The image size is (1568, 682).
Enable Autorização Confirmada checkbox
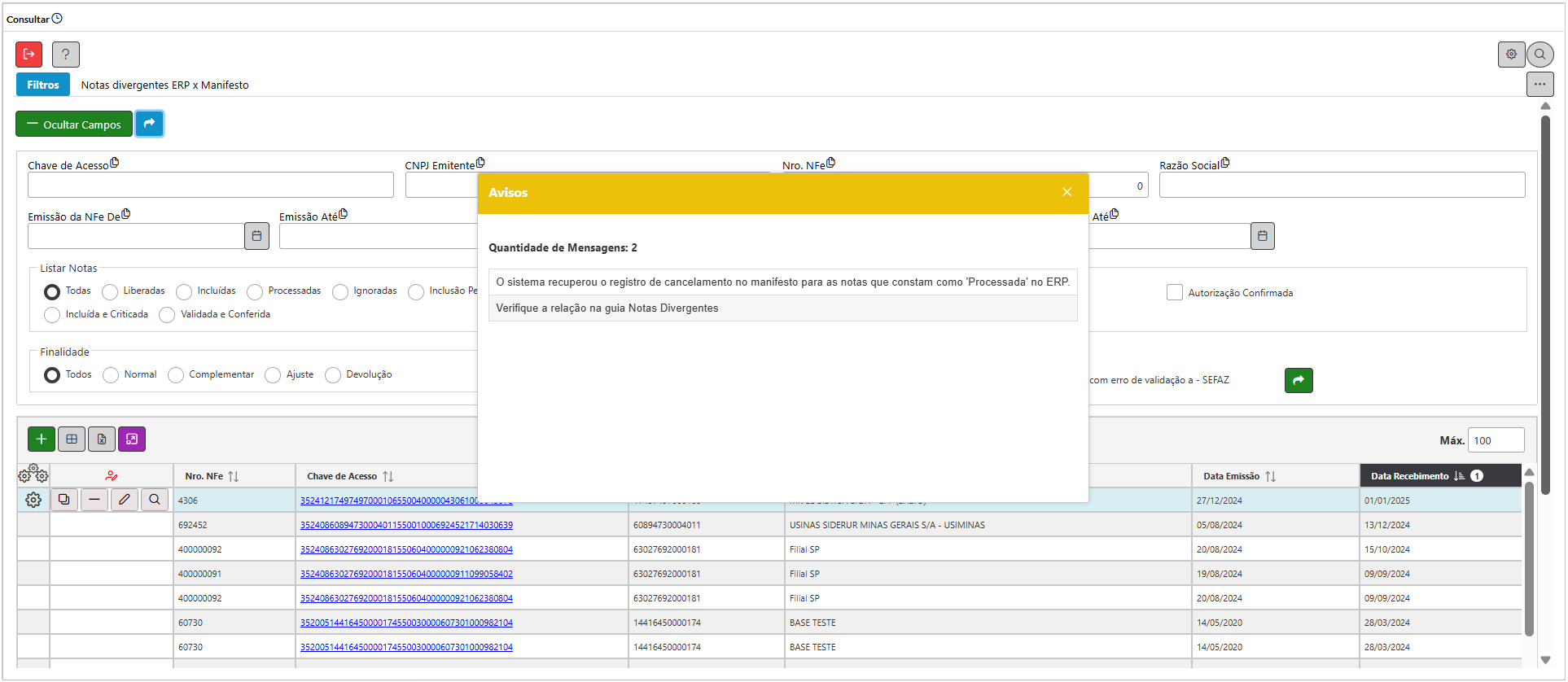tap(1174, 292)
